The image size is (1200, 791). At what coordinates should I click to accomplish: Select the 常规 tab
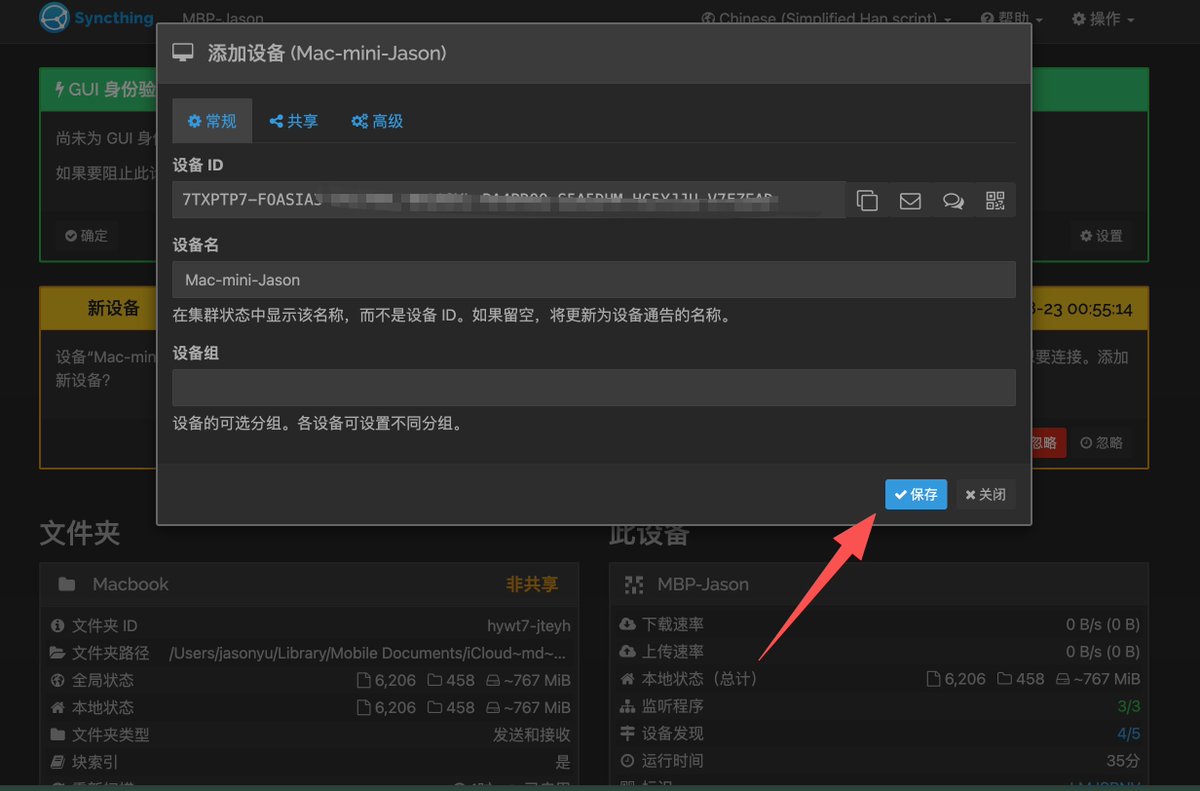212,121
